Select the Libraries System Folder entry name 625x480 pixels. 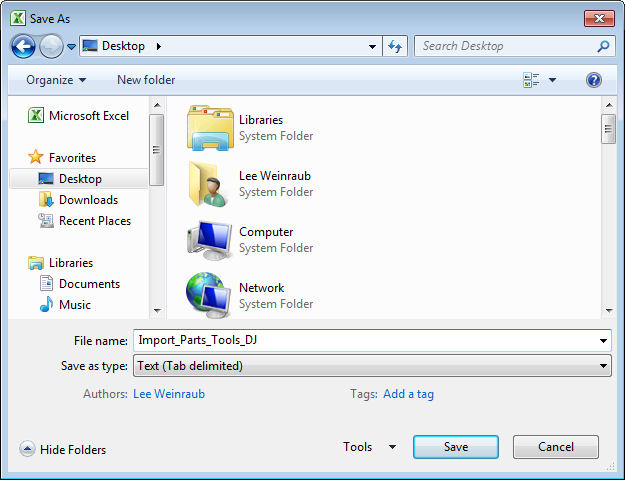pyautogui.click(x=261, y=120)
